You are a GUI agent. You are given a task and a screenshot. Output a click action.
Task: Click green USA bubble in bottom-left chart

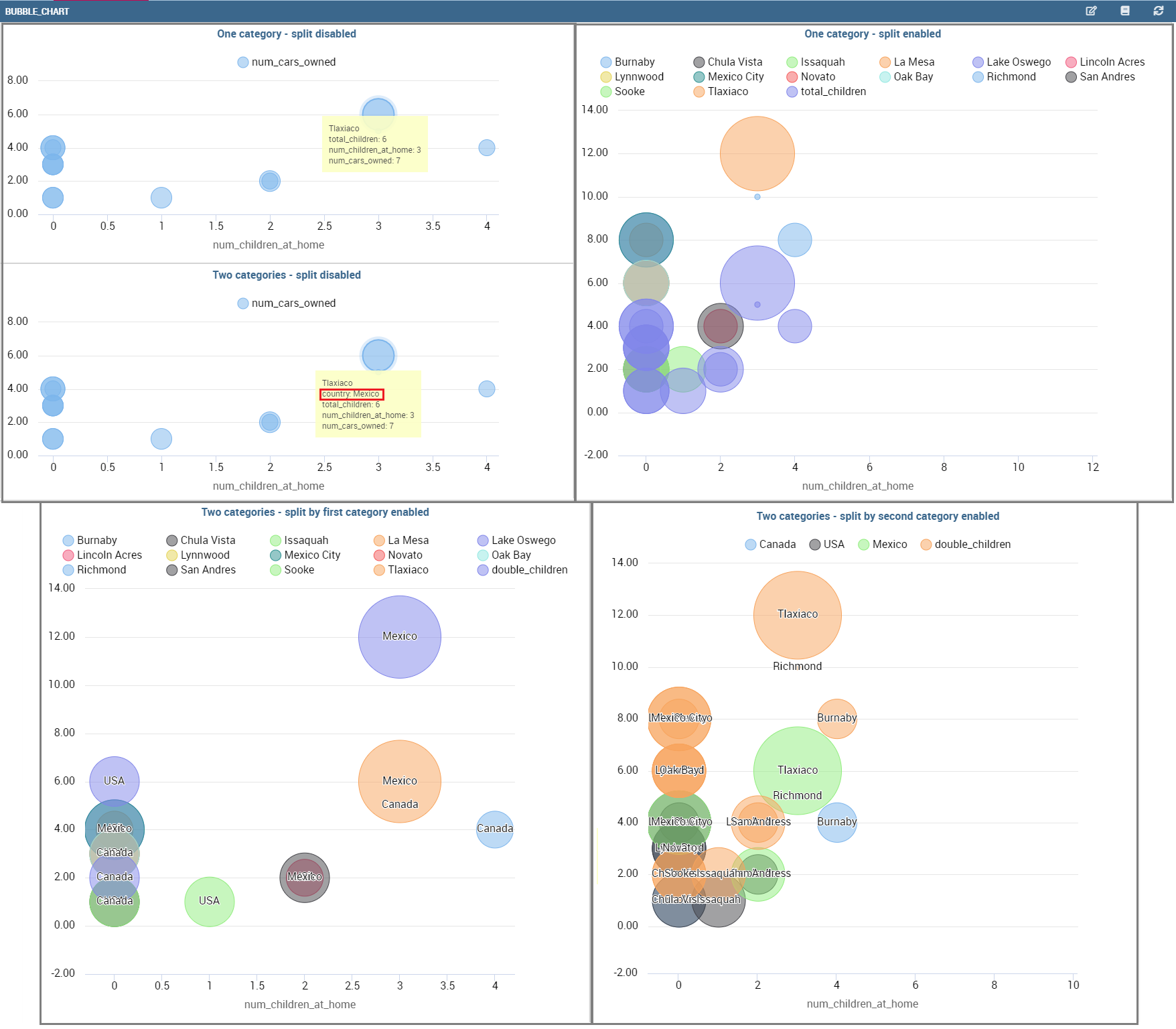(x=210, y=901)
